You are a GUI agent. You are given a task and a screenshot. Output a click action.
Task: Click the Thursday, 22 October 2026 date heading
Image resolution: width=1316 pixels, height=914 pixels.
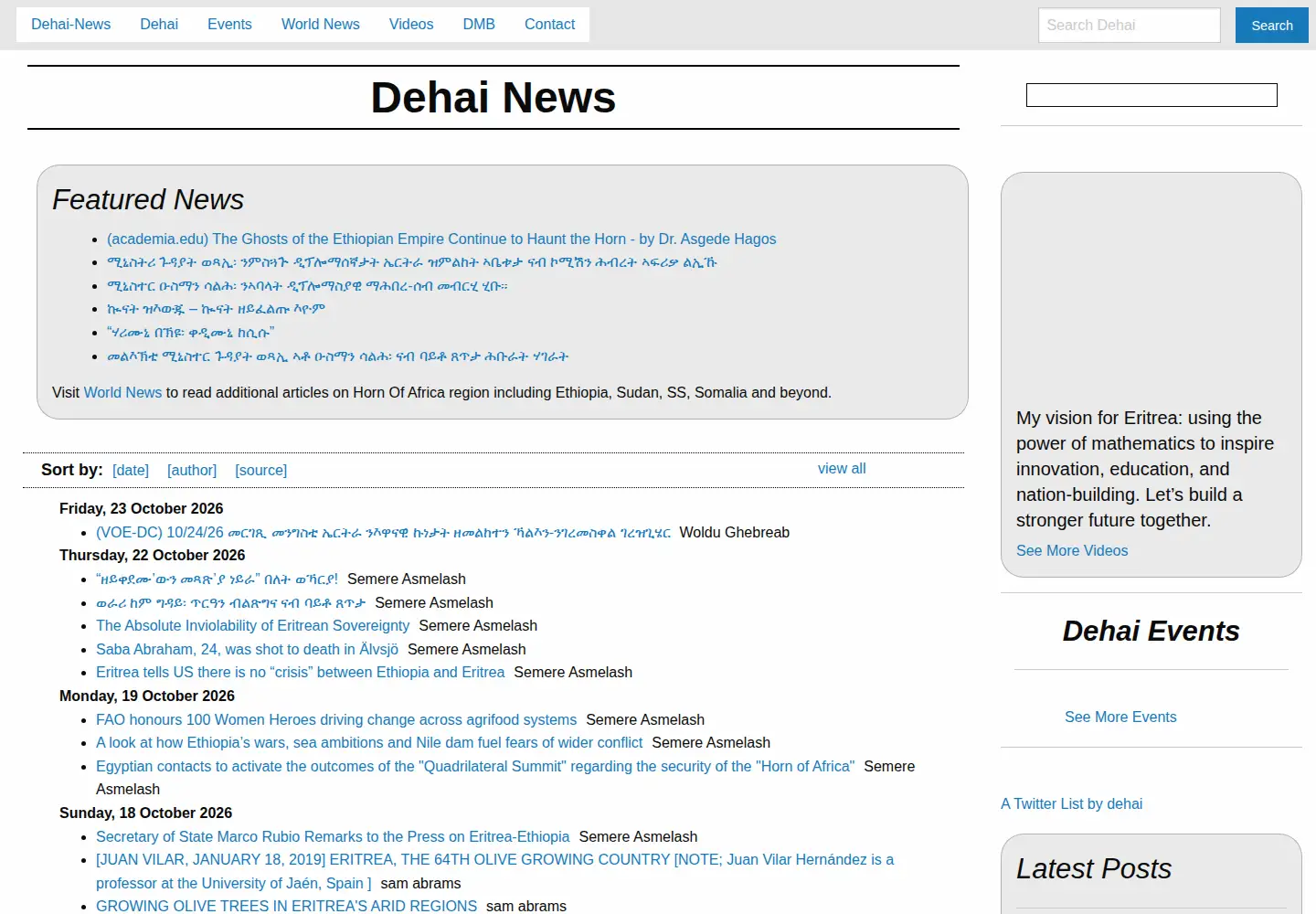pyautogui.click(x=152, y=556)
